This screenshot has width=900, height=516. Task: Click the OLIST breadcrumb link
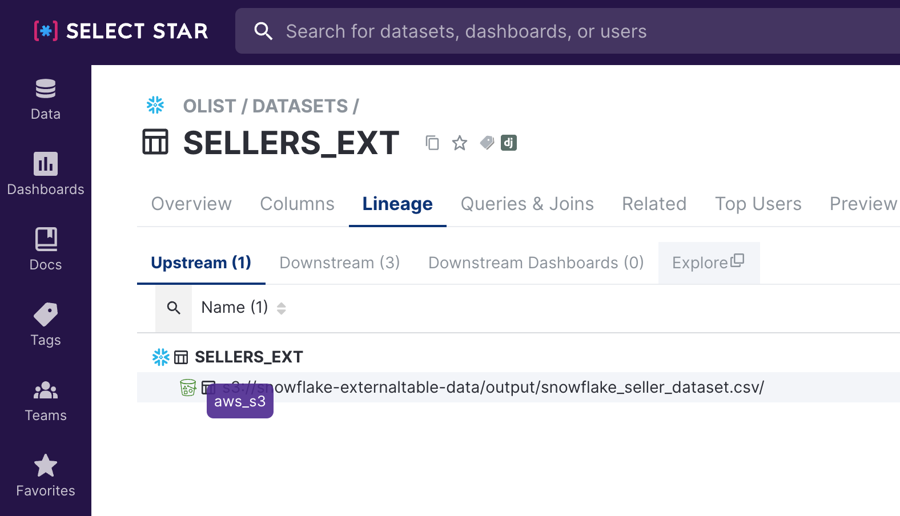[x=211, y=106]
